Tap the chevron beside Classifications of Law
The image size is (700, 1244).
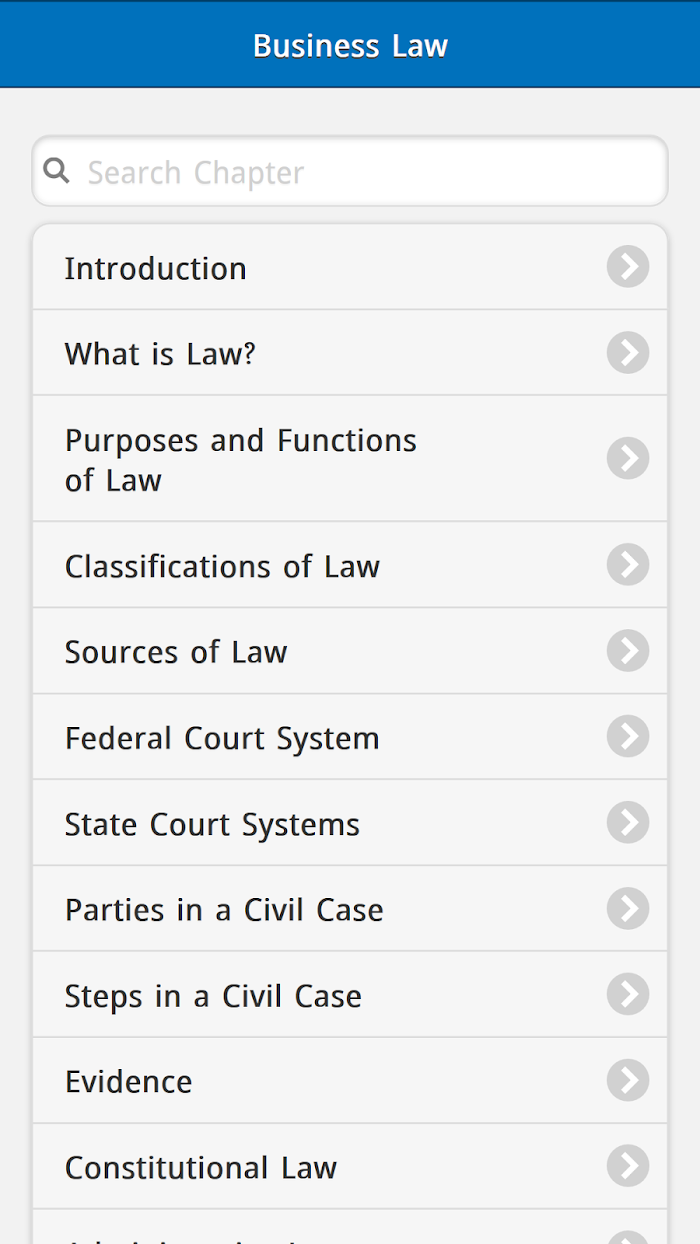(x=628, y=565)
